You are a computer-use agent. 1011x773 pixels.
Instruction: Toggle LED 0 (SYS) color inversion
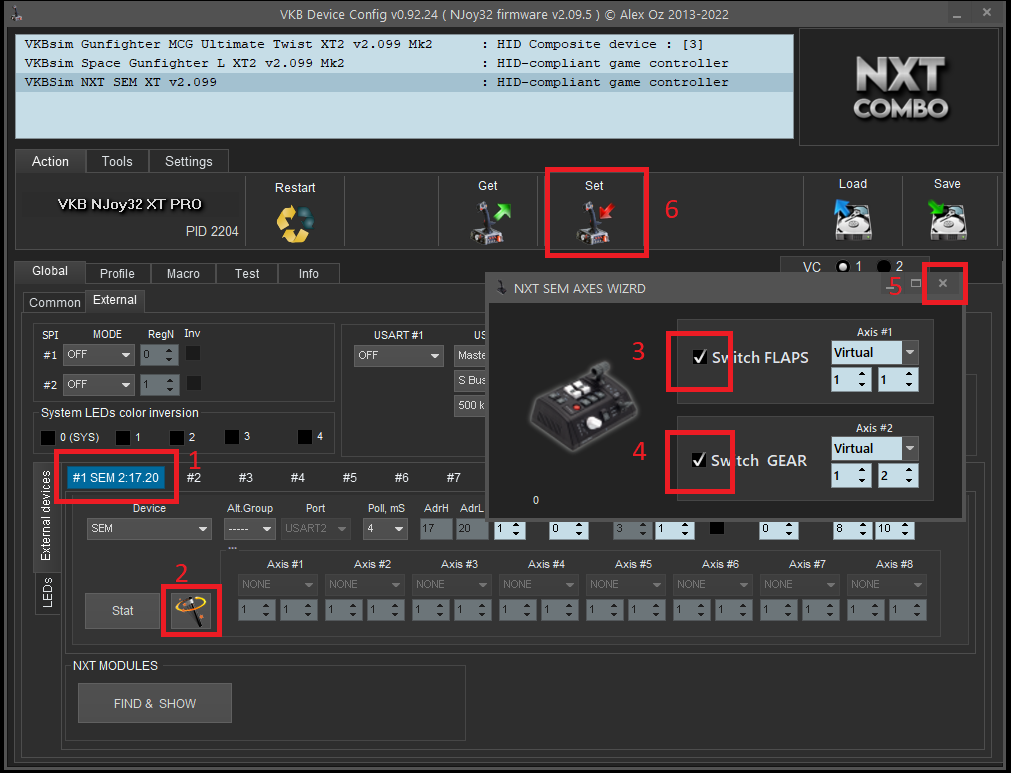(x=48, y=438)
